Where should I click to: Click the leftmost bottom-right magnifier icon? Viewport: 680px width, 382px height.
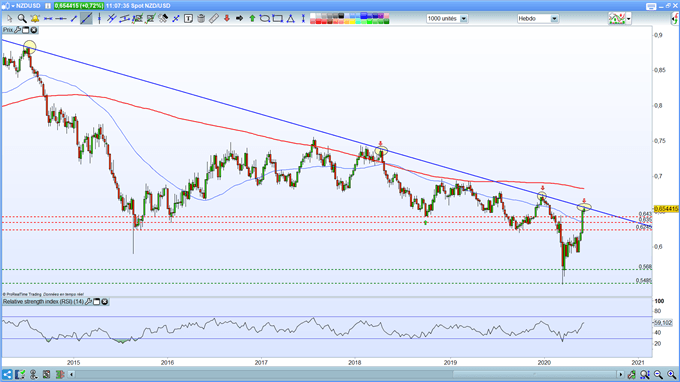click(645, 374)
